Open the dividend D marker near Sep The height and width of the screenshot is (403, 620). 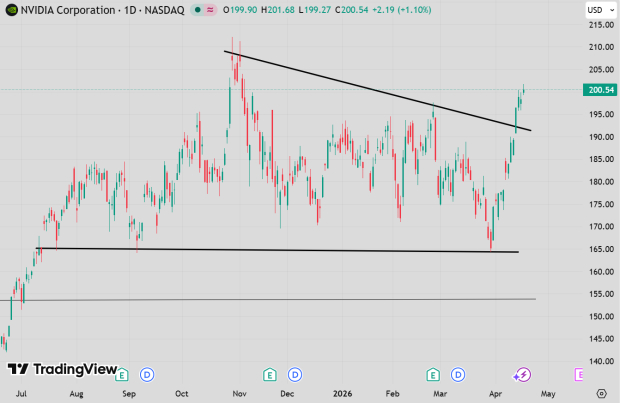coord(147,375)
